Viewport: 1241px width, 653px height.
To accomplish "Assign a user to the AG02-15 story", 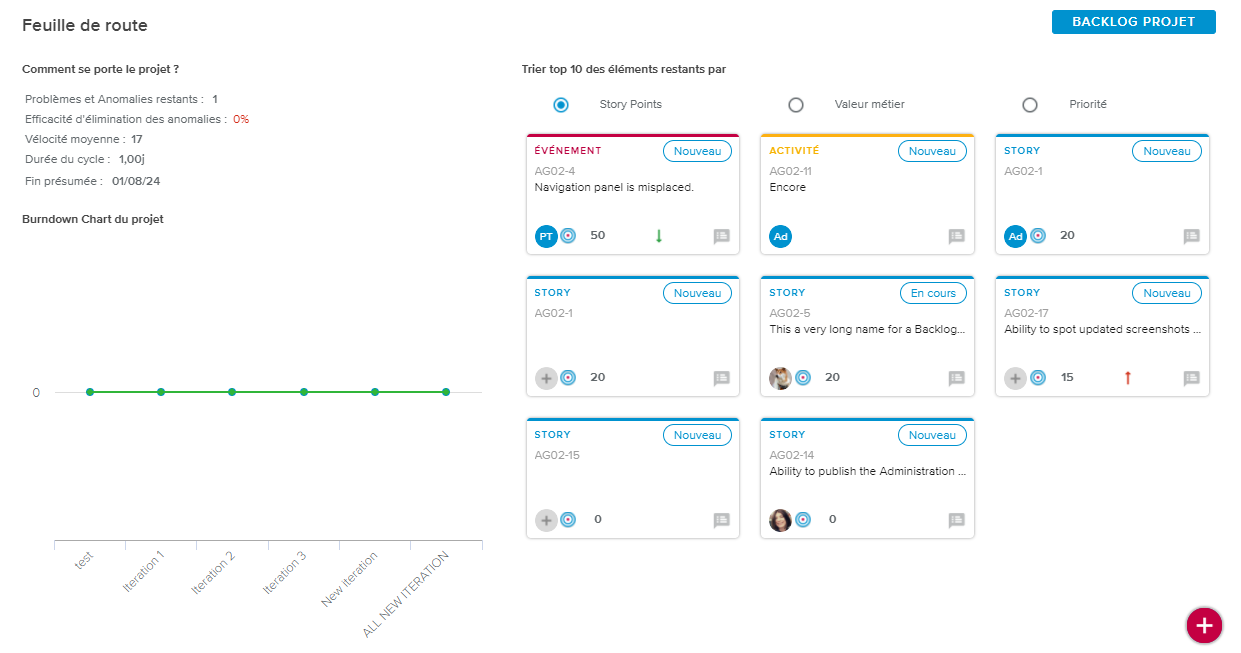I will click(x=546, y=520).
